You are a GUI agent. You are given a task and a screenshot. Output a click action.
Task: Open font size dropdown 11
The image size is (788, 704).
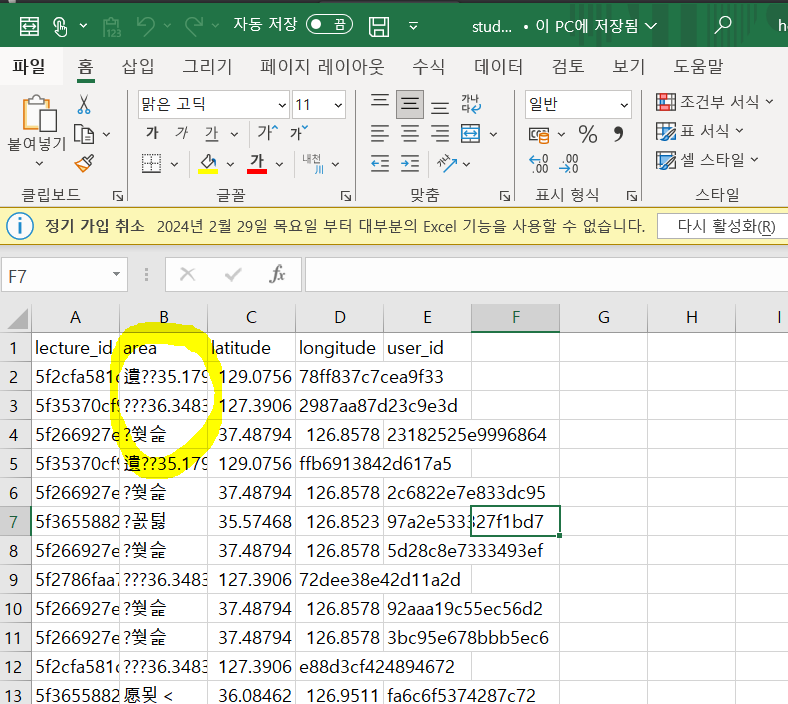338,105
